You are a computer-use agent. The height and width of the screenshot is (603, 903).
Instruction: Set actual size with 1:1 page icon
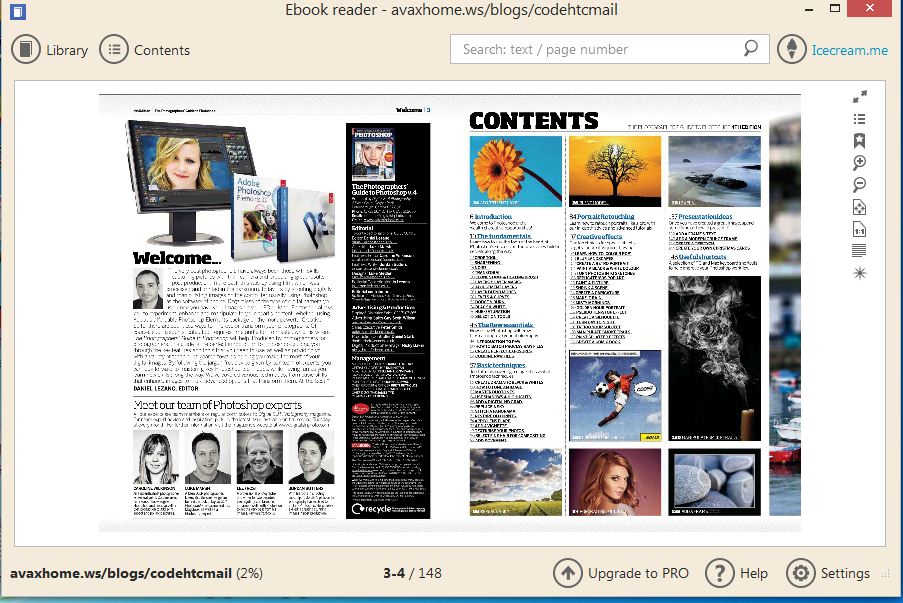[x=859, y=229]
